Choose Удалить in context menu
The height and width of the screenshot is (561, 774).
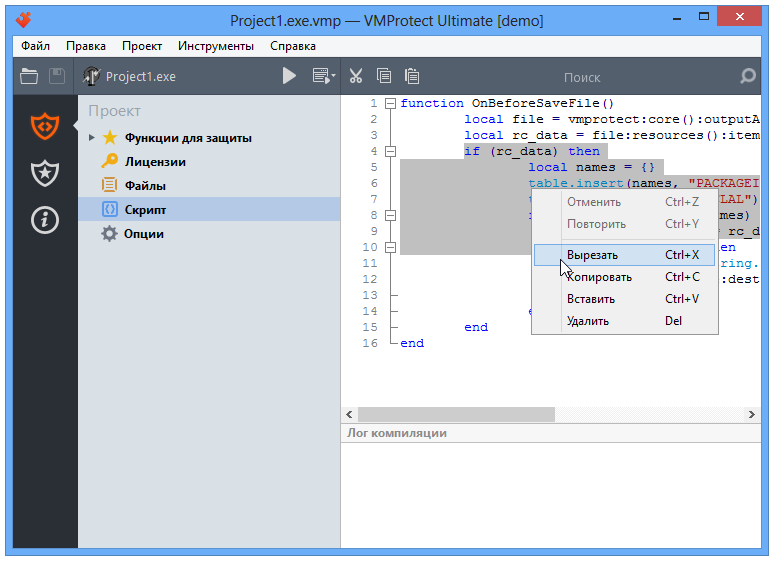point(624,321)
